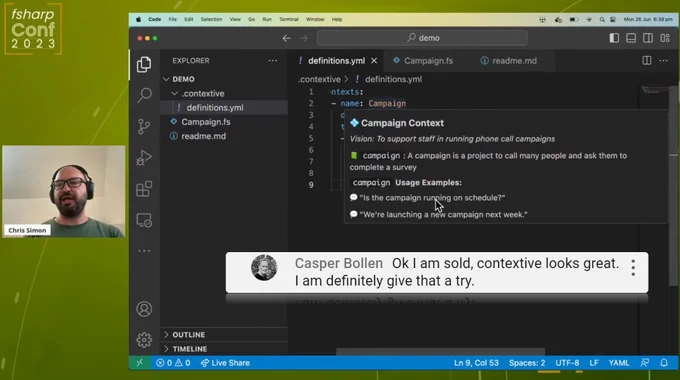Click the errors and warnings counter
This screenshot has width=680, height=380.
pyautogui.click(x=173, y=363)
